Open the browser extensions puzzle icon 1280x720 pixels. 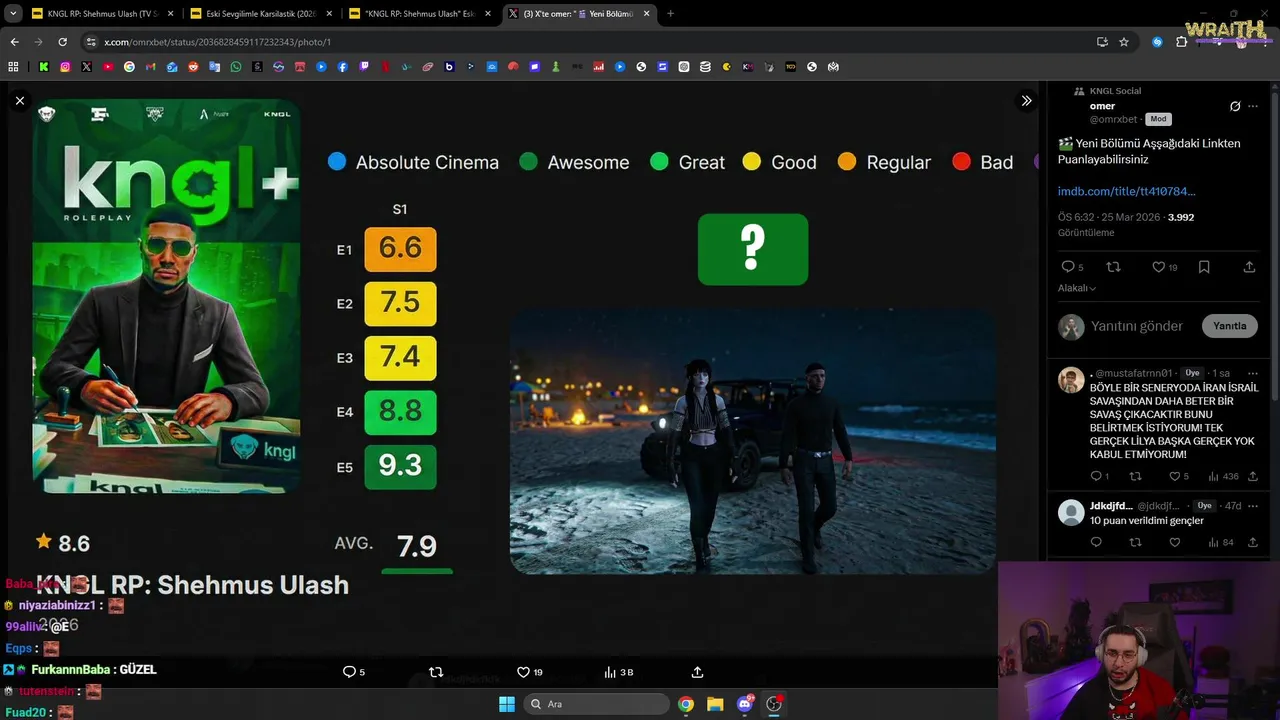(1181, 42)
